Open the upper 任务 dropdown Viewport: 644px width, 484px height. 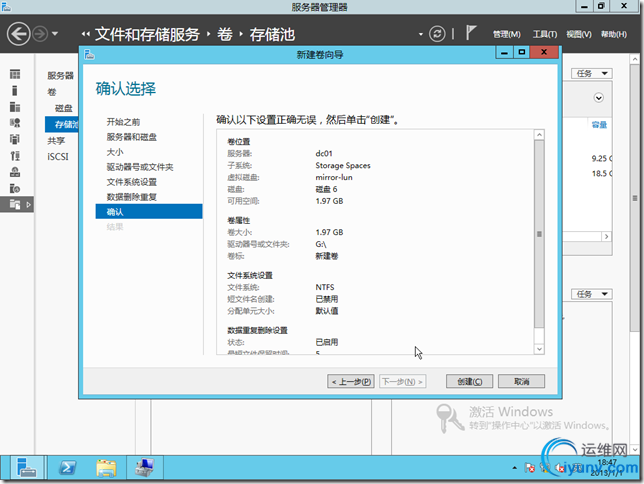591,74
